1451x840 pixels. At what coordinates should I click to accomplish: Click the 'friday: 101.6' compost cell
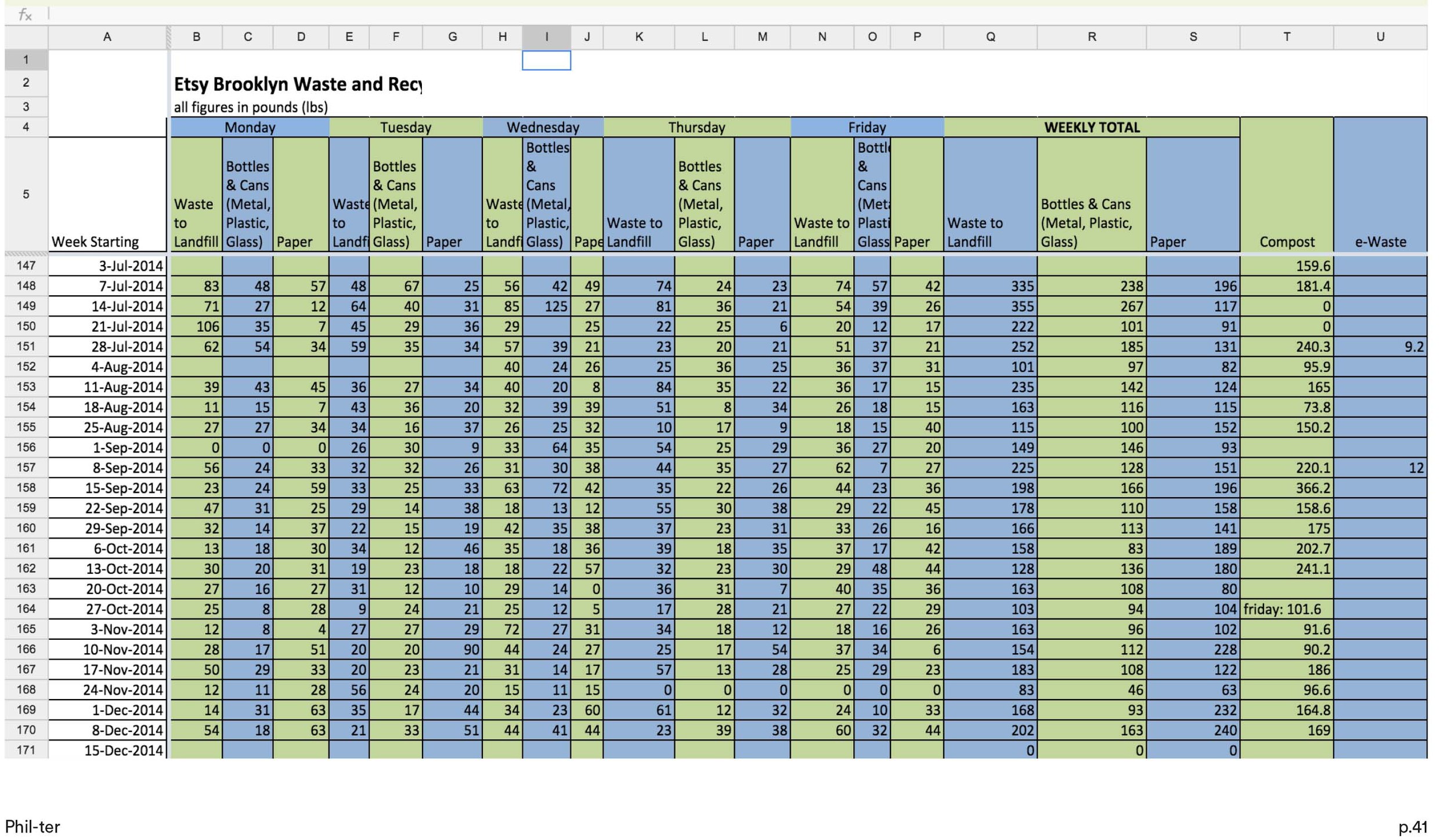coord(1286,609)
